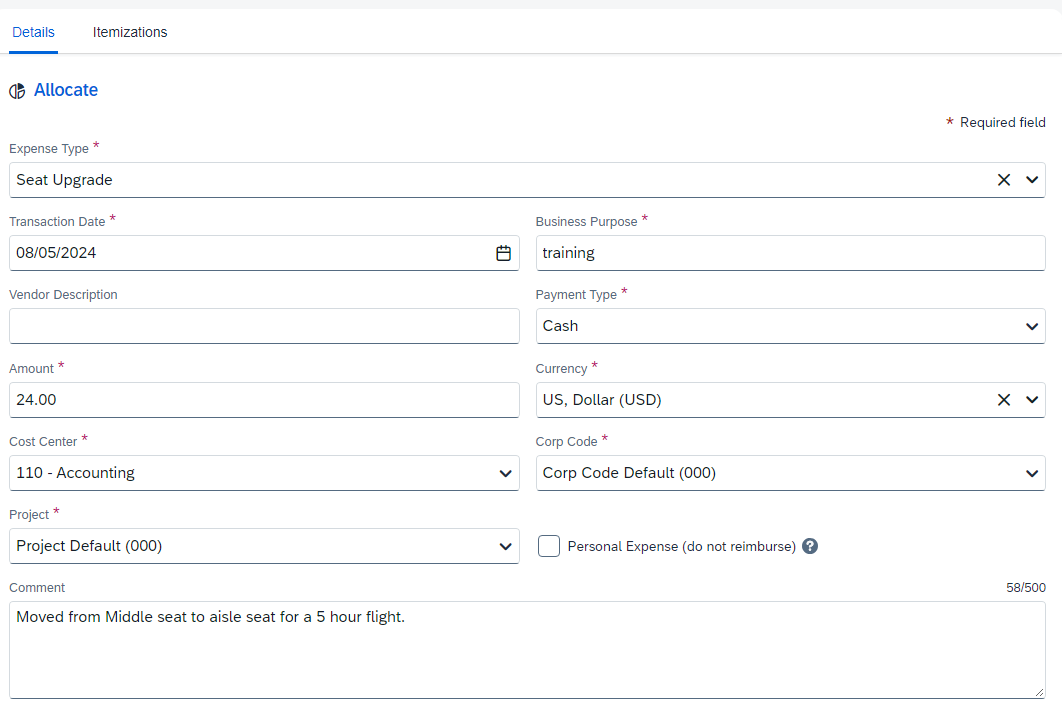Screen dimensions: 1062x712
Task: Click the empty Vendor Description field
Action: [x=264, y=327]
